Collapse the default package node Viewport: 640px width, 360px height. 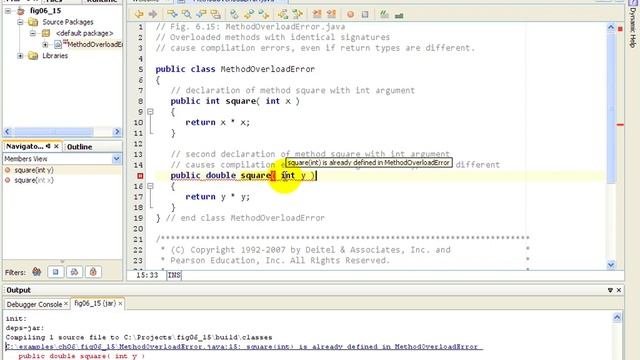click(x=33, y=33)
